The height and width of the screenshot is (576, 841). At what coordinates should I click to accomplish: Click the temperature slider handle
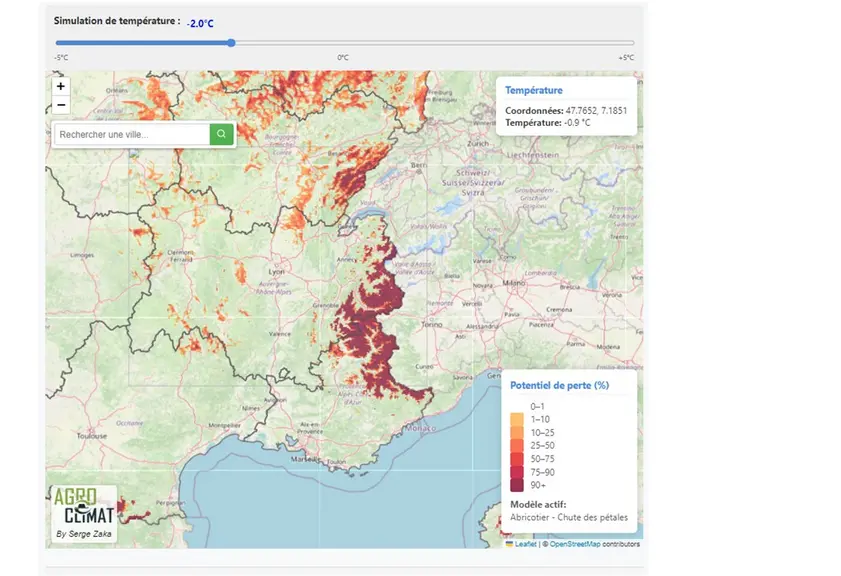(231, 43)
